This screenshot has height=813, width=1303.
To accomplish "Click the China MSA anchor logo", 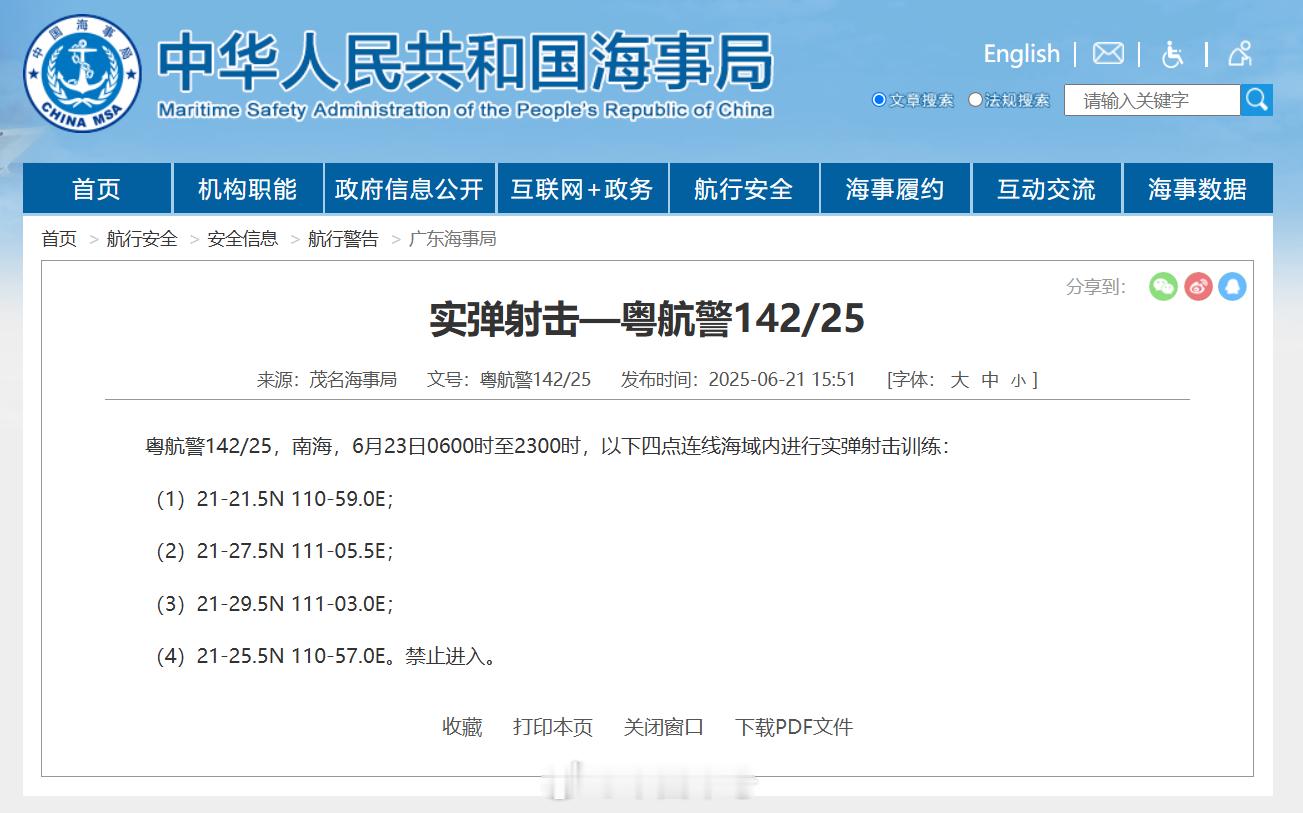I will click(x=82, y=74).
